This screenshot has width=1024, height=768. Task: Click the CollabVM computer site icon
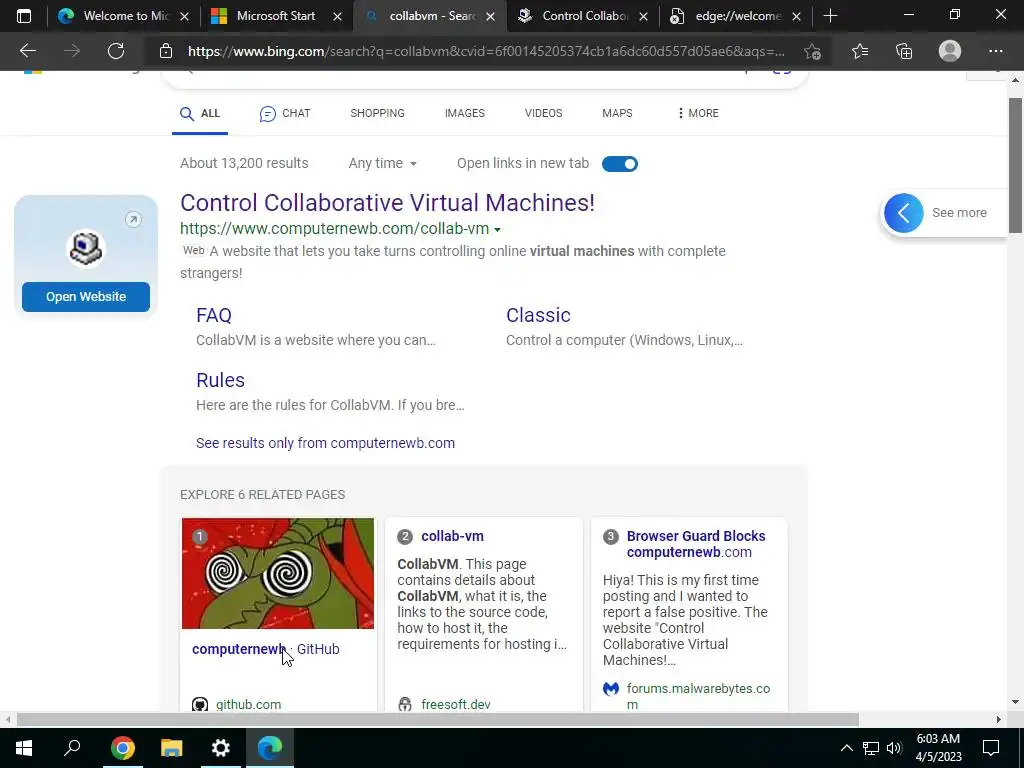coord(86,249)
